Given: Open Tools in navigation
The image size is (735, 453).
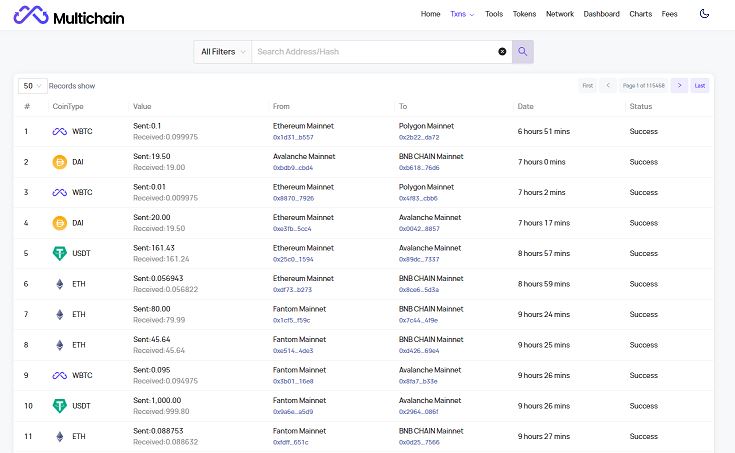Looking at the screenshot, I should point(494,14).
